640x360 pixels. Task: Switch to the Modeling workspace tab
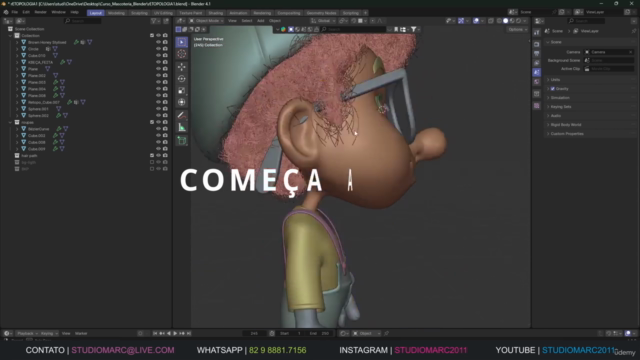click(116, 13)
